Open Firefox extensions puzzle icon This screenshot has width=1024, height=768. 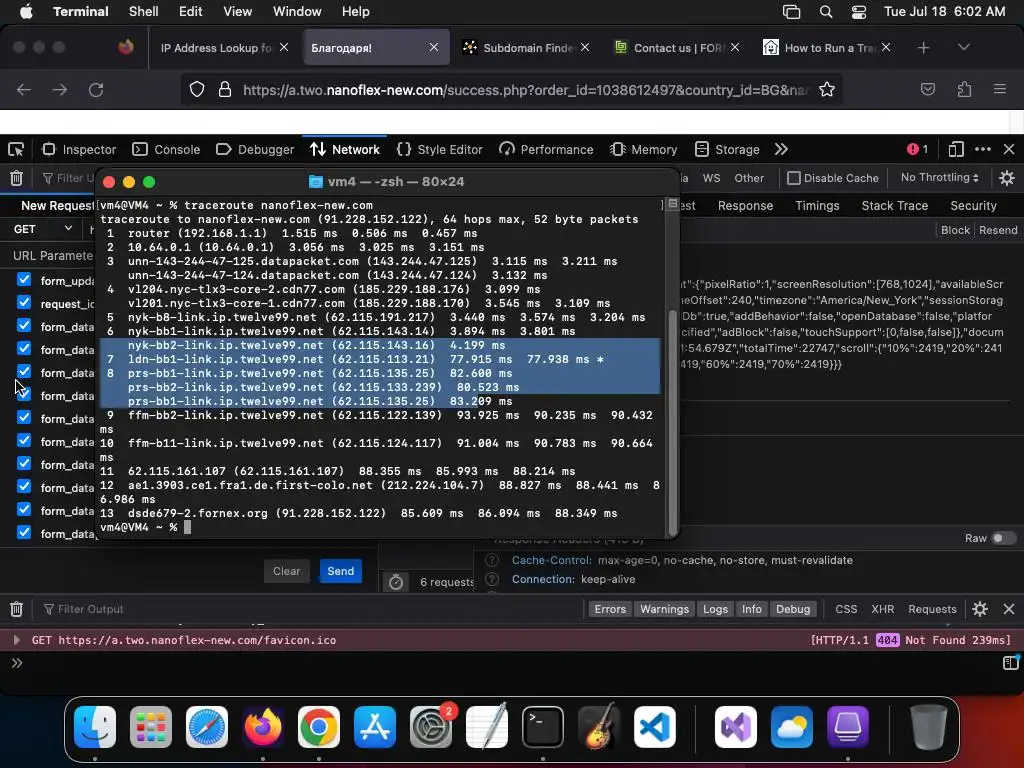pyautogui.click(x=964, y=89)
